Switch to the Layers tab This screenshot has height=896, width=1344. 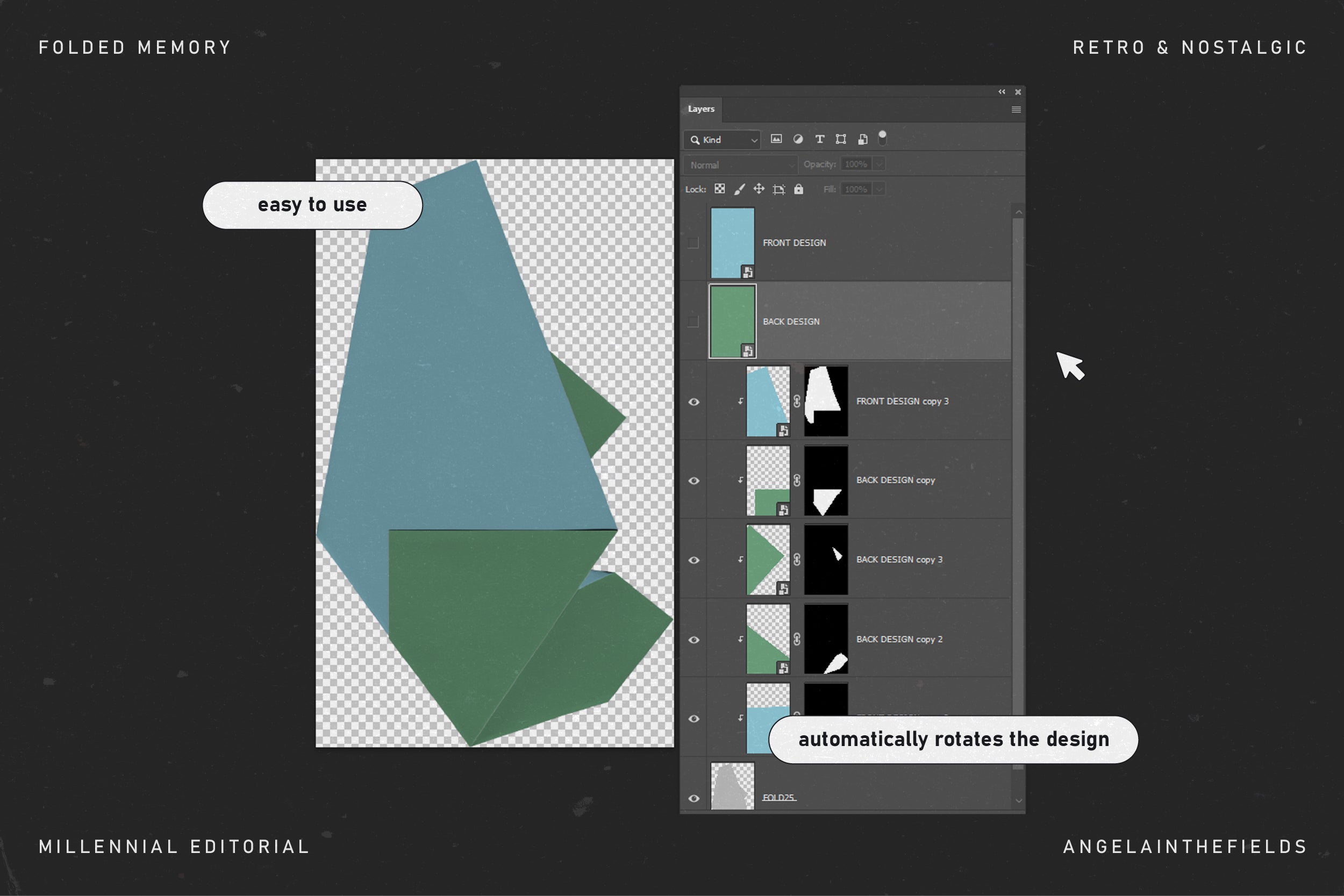coord(701,109)
